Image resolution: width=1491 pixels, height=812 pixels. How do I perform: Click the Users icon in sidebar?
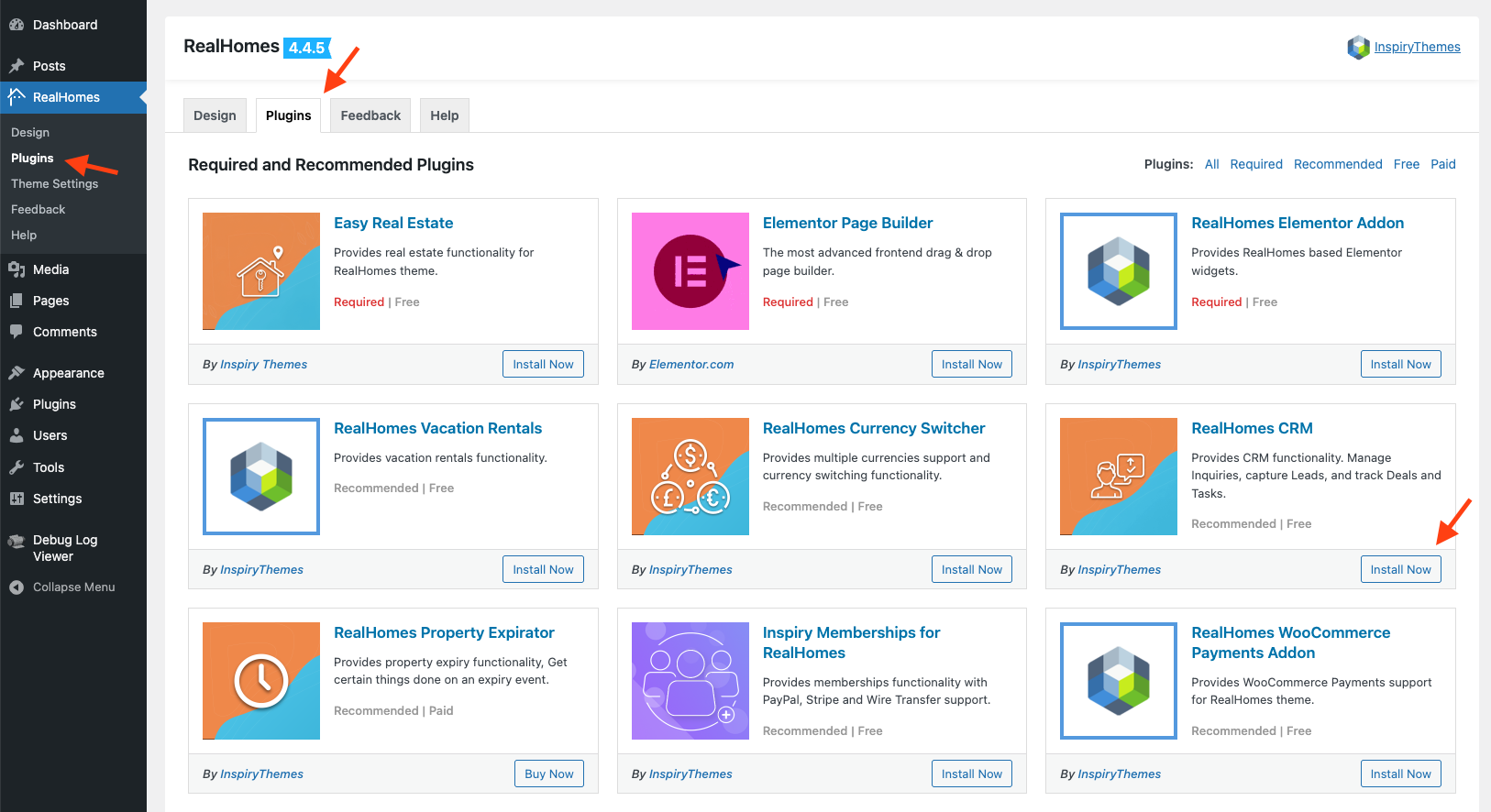(x=17, y=435)
